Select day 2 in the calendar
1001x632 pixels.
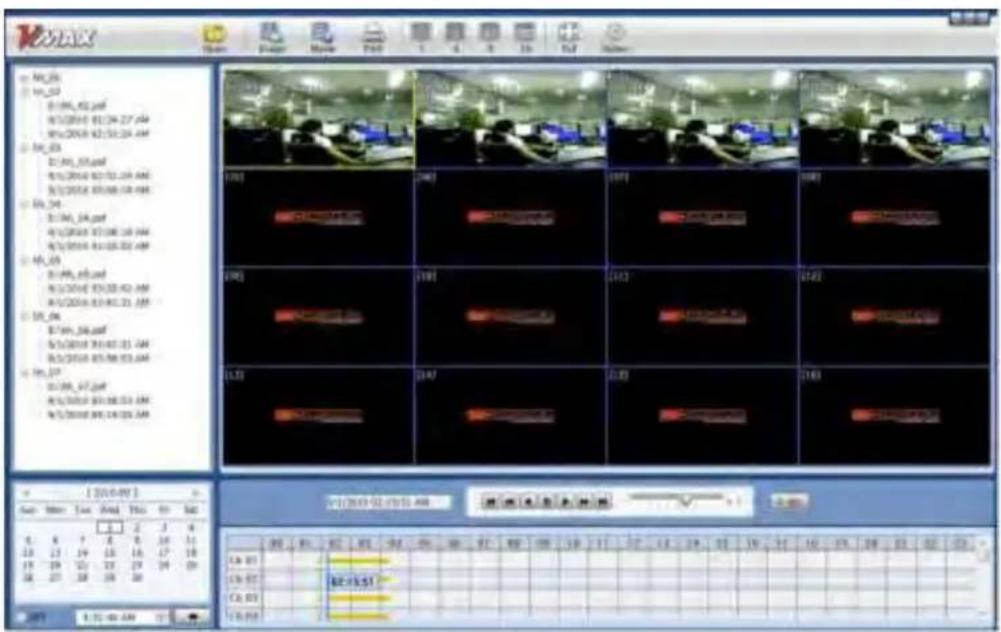(137, 528)
